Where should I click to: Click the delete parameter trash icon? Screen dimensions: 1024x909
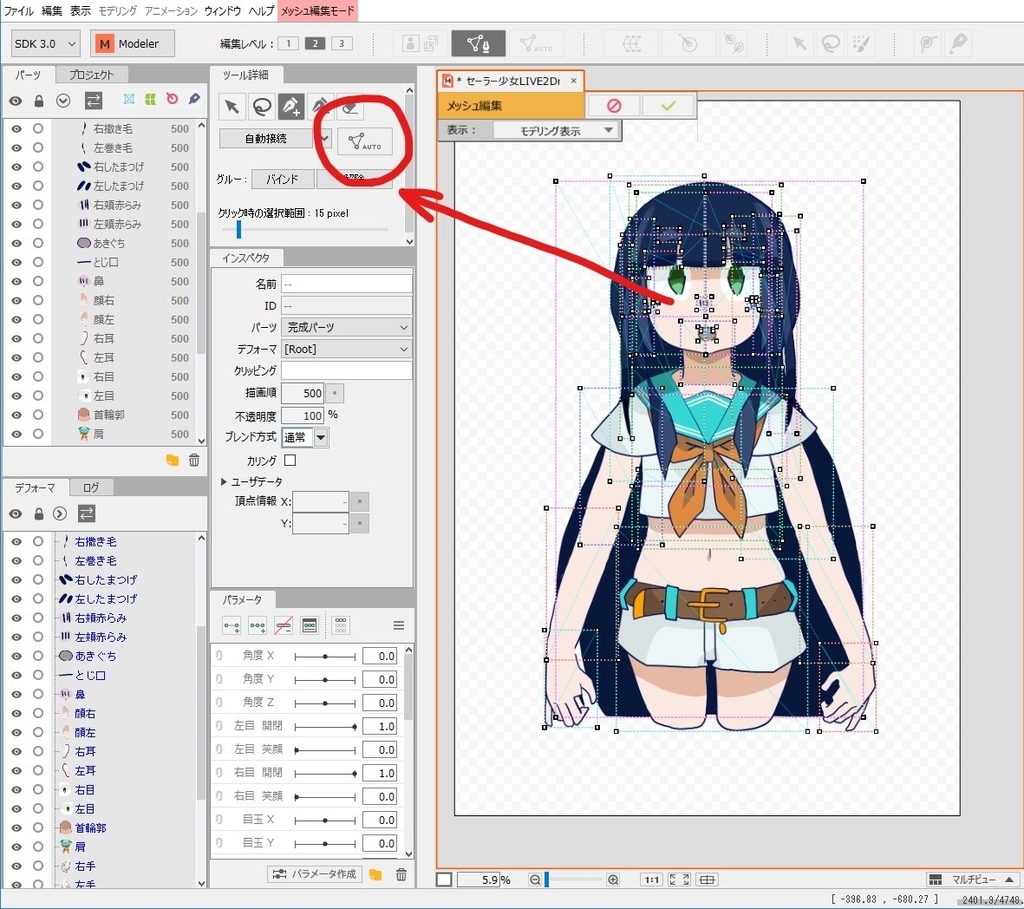tap(401, 874)
